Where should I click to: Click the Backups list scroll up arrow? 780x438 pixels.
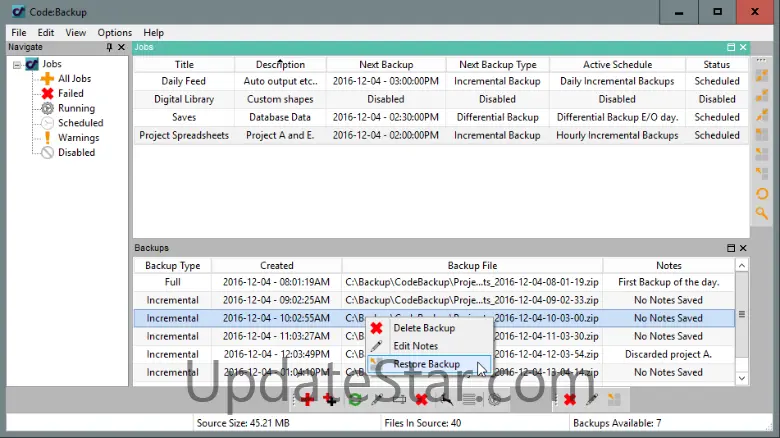click(x=742, y=266)
